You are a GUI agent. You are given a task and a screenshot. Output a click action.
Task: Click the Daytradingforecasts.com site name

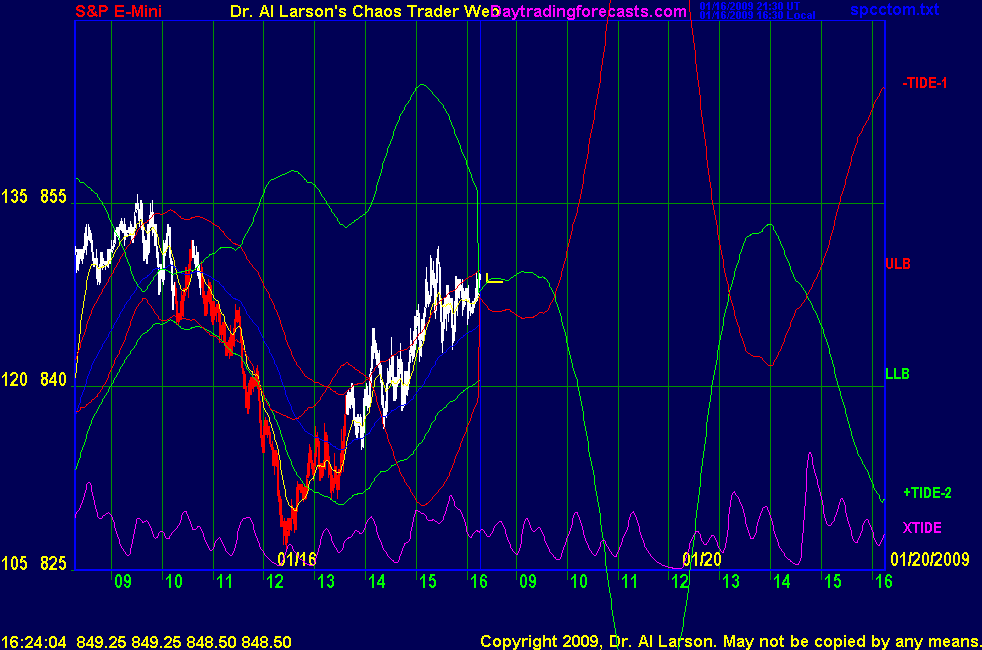point(589,11)
